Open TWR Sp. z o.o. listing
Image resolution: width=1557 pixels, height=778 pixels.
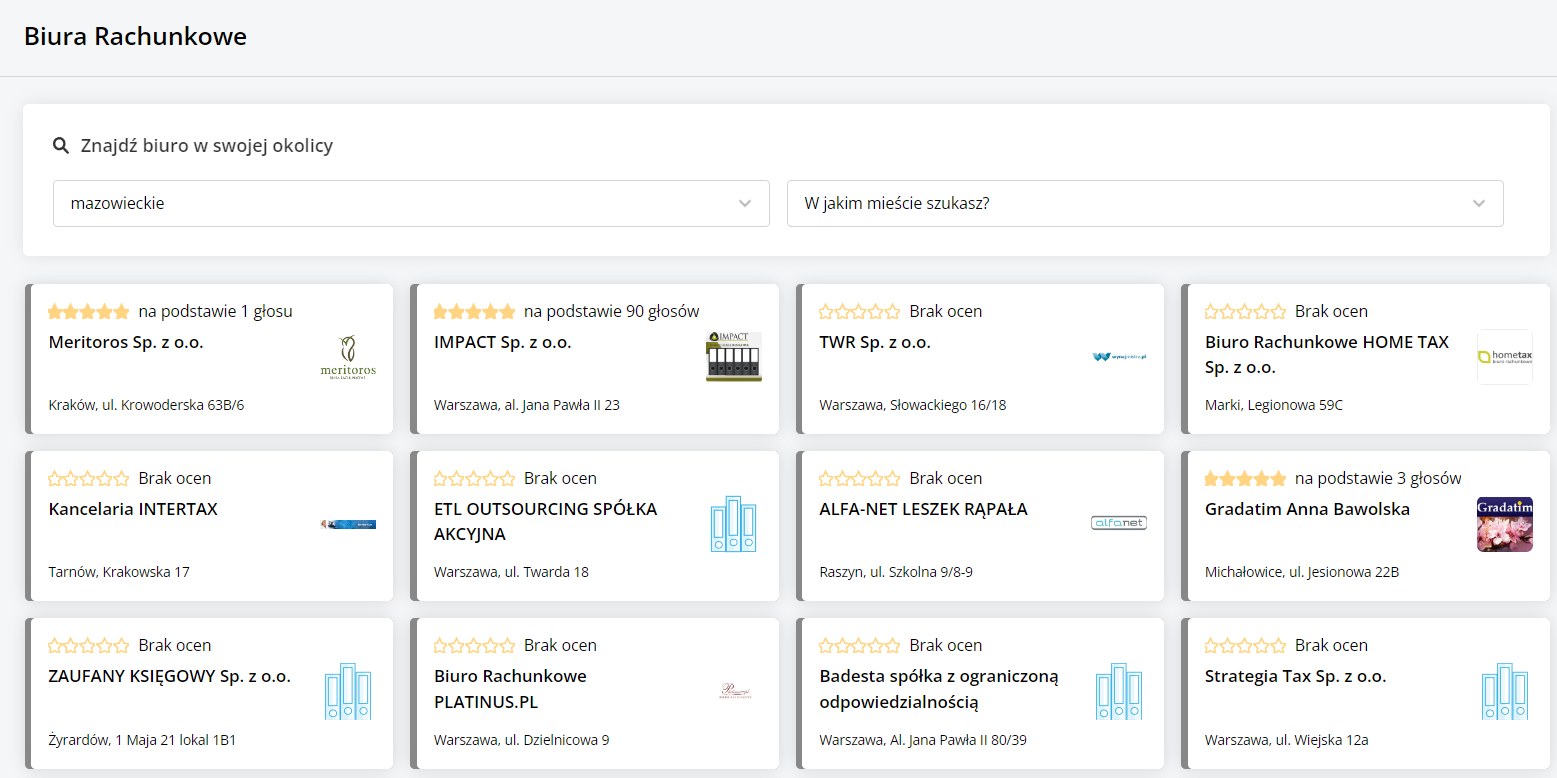point(874,342)
